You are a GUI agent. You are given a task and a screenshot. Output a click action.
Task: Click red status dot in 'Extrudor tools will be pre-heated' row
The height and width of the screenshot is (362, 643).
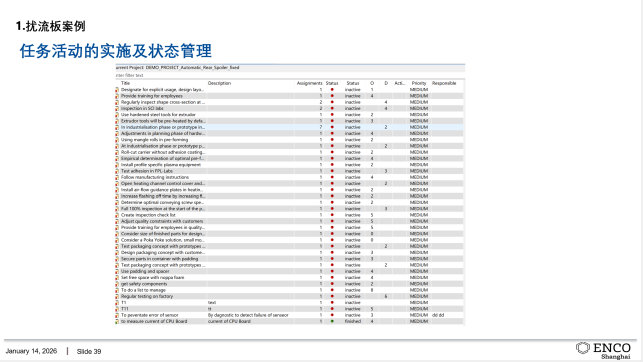pos(332,121)
